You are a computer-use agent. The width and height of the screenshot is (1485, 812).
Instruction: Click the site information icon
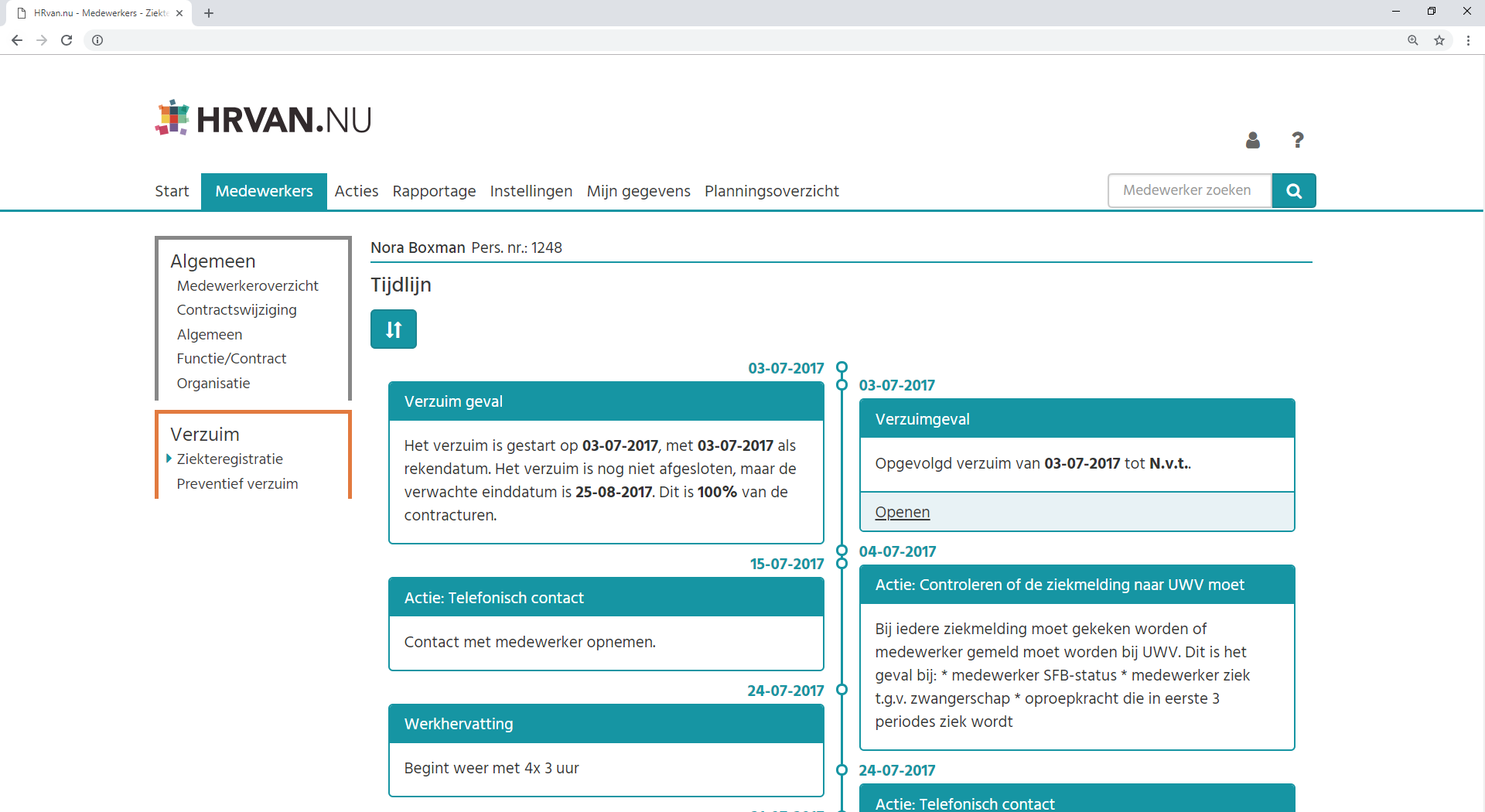pos(97,40)
